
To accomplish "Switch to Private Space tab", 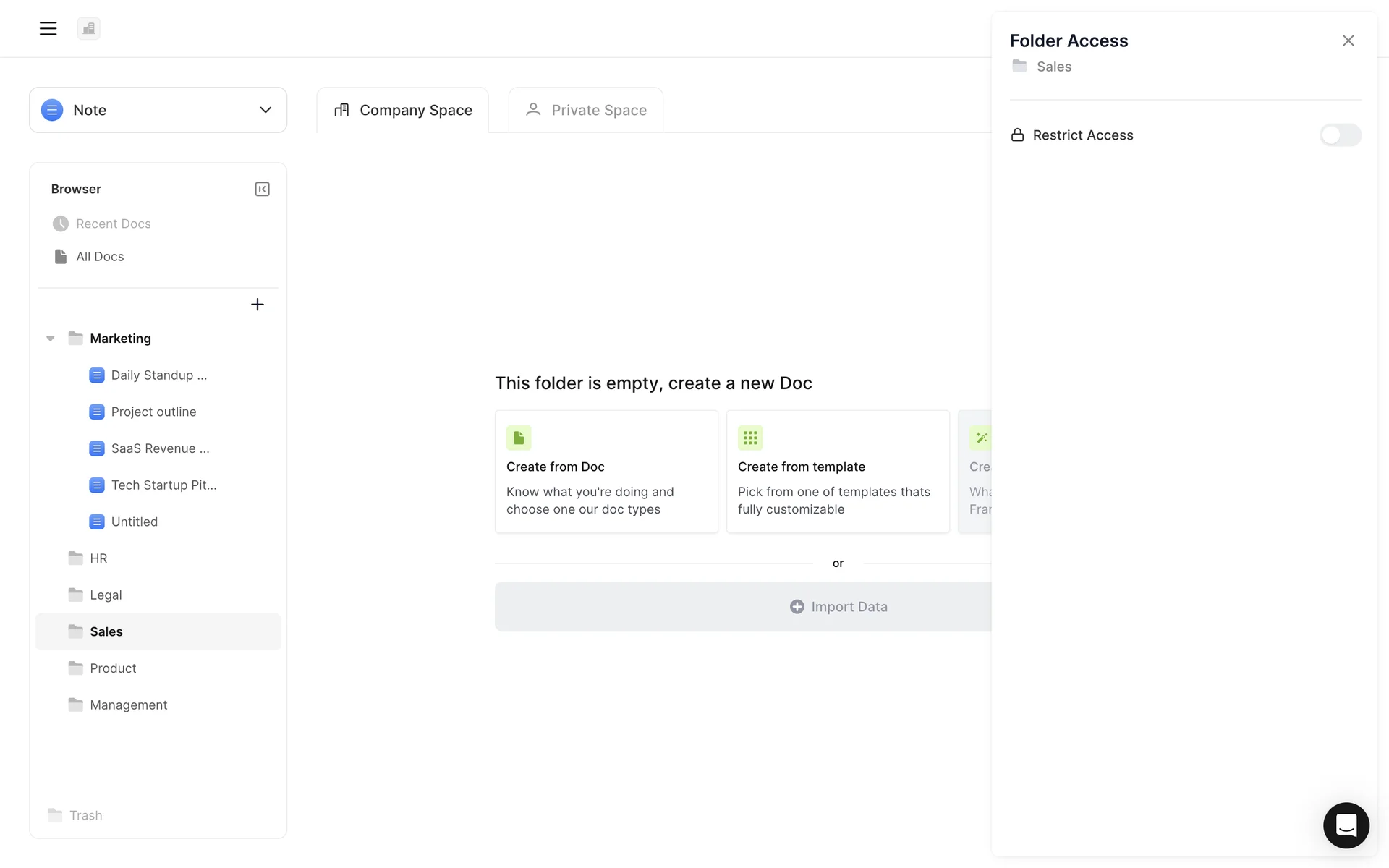I will tap(585, 110).
